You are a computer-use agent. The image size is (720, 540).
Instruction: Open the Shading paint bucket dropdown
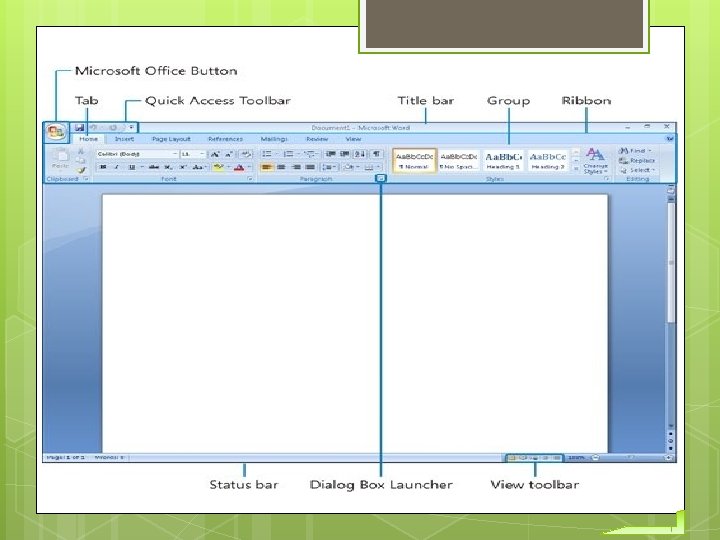coord(350,167)
